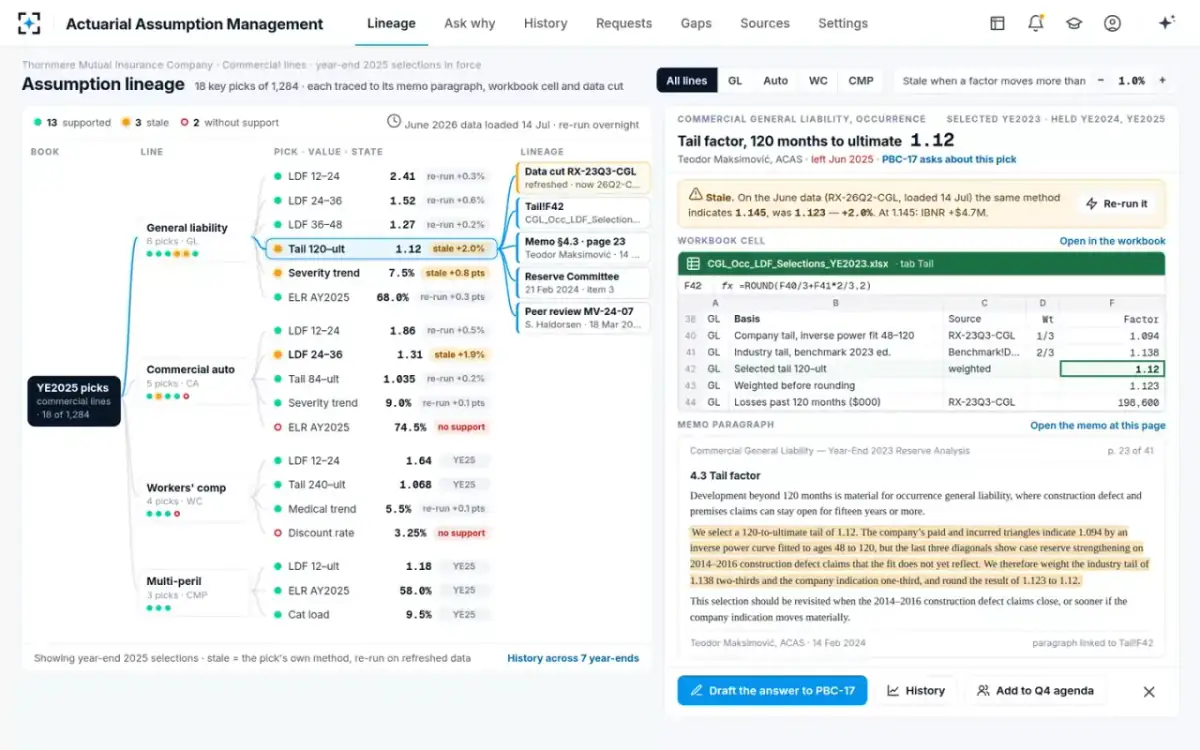Click the clock icon next to June 2026 data loaded
Image resolution: width=1200 pixels, height=750 pixels.
tap(394, 123)
